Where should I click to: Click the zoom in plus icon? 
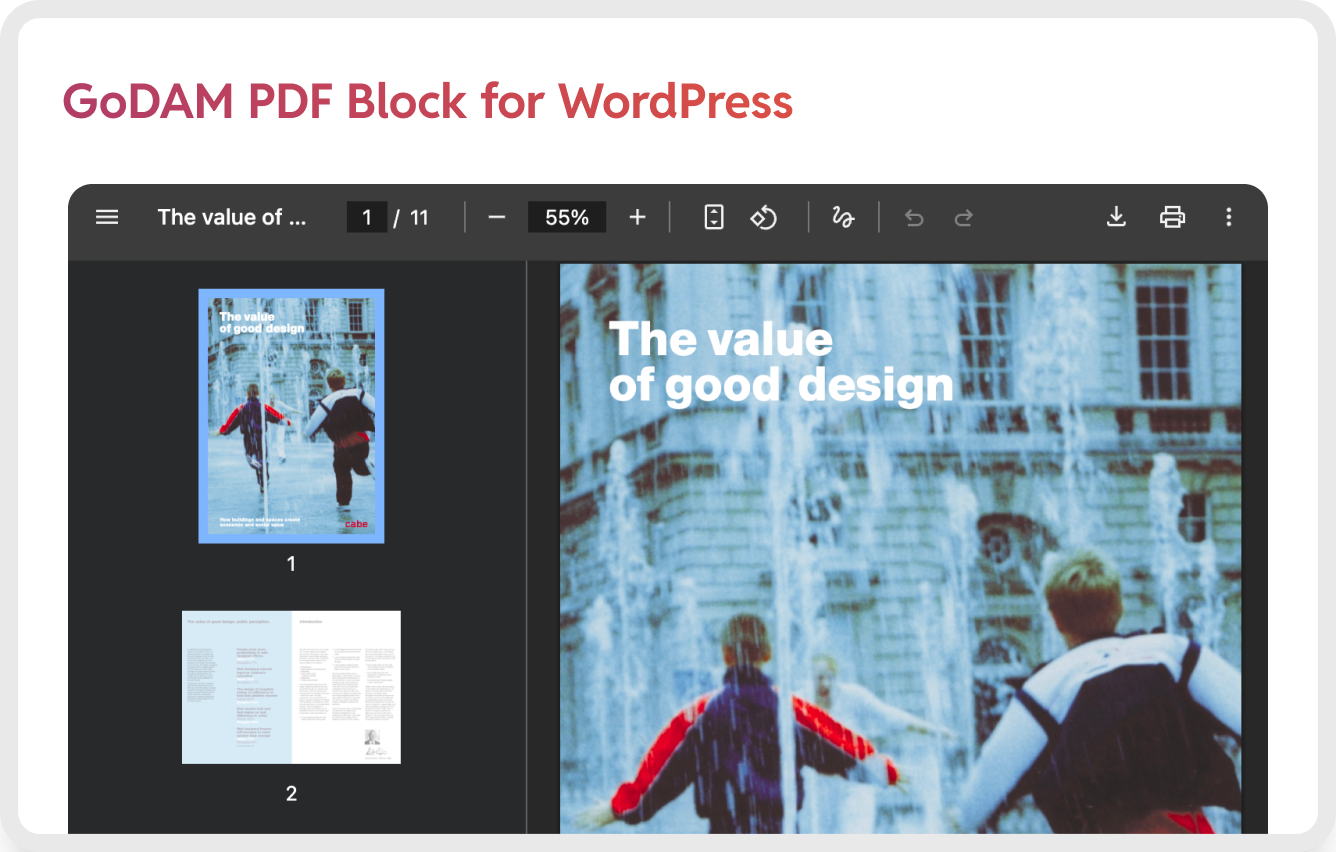coord(637,217)
